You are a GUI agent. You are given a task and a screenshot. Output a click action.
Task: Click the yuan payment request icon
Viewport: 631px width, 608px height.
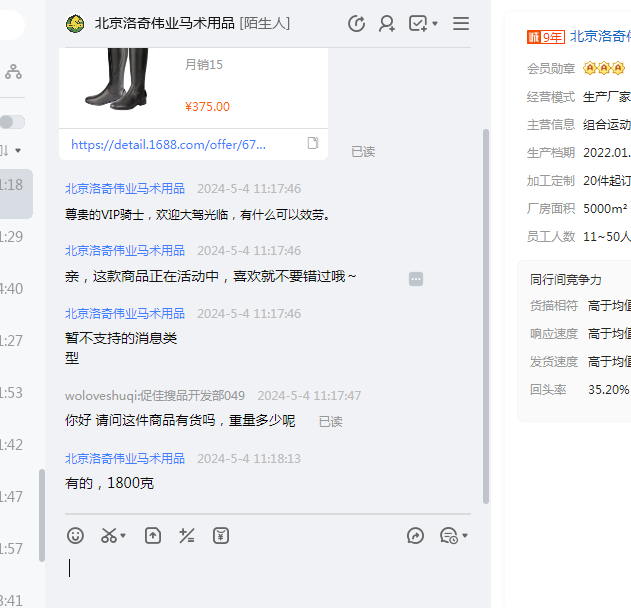(x=221, y=536)
